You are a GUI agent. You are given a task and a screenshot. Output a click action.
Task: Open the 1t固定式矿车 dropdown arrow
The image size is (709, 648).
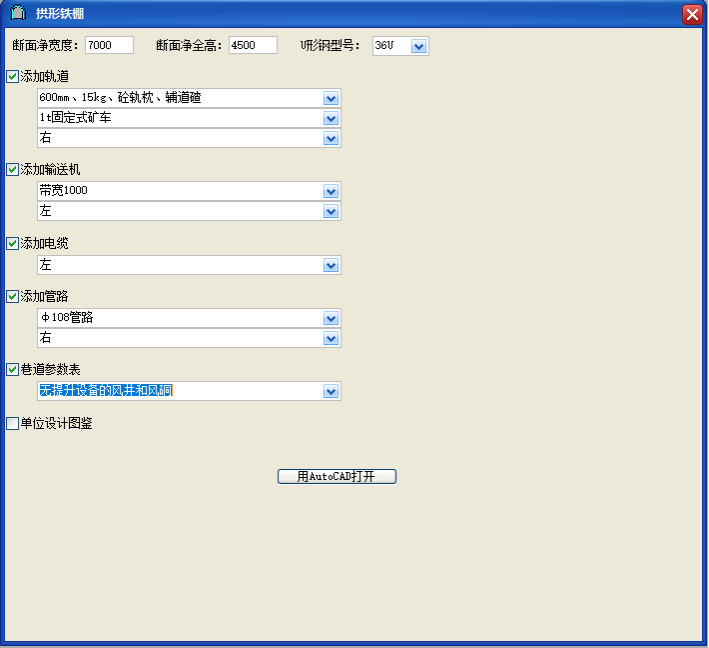click(x=331, y=118)
